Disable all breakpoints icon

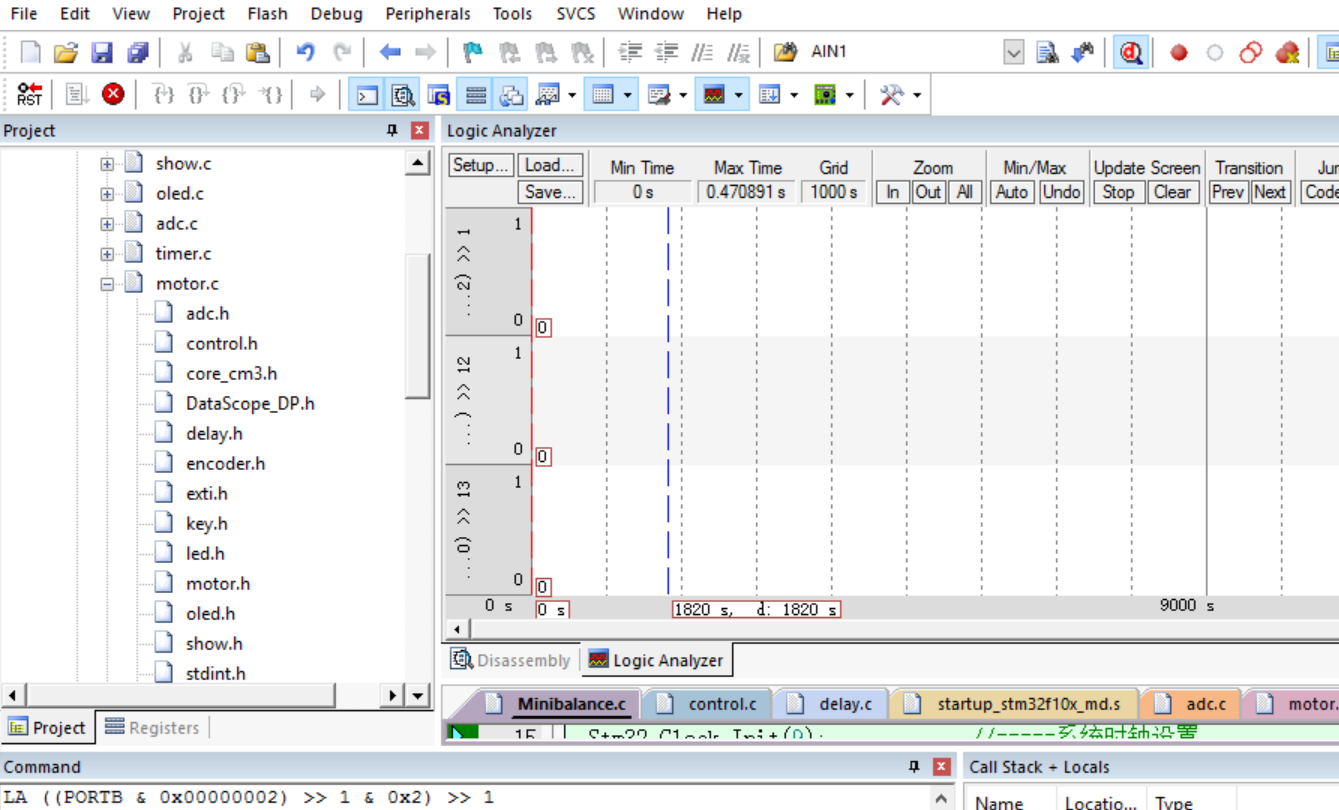1251,52
